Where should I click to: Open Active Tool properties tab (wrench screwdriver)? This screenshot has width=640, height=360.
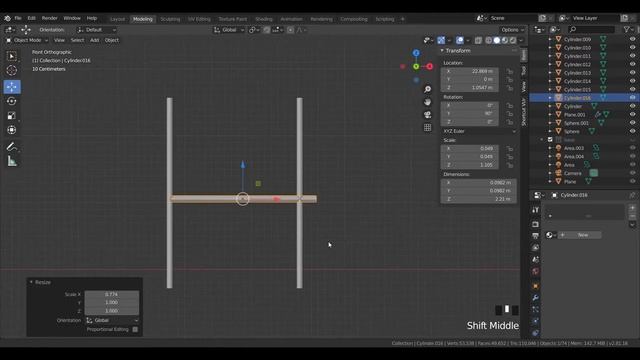click(x=536, y=210)
